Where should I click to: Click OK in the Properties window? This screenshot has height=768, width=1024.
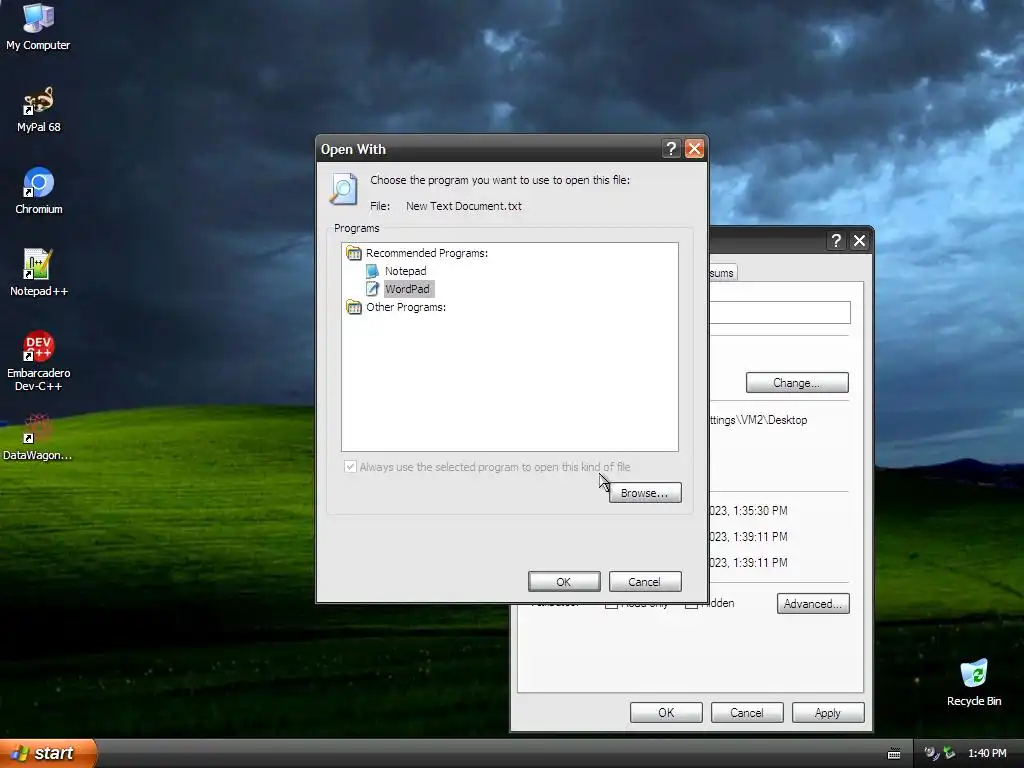666,712
